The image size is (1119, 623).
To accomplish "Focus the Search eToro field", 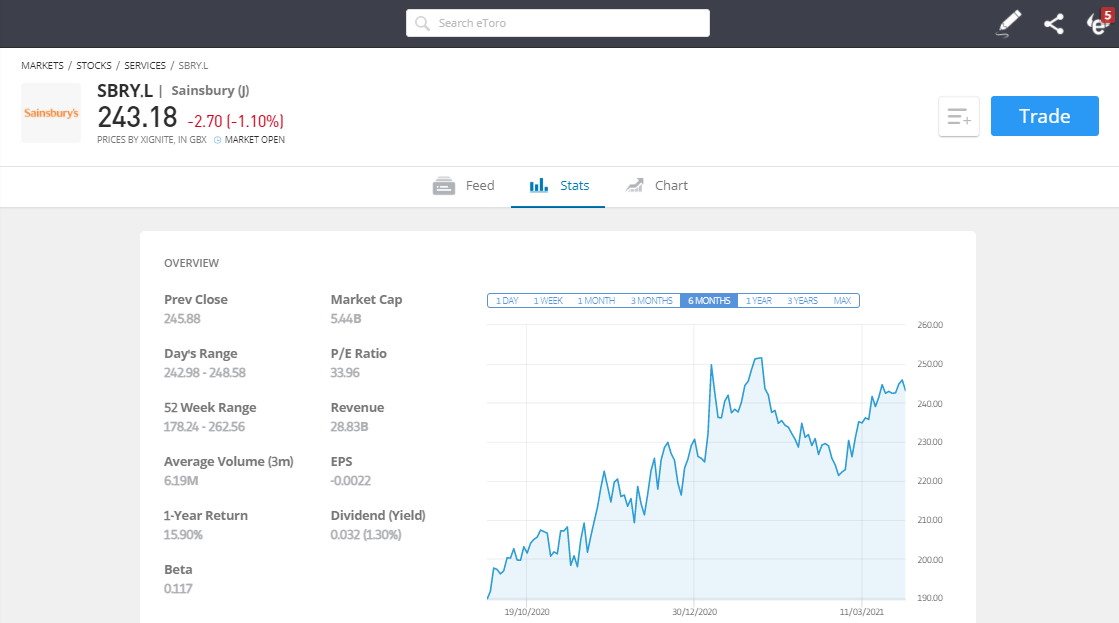I will pyautogui.click(x=557, y=23).
